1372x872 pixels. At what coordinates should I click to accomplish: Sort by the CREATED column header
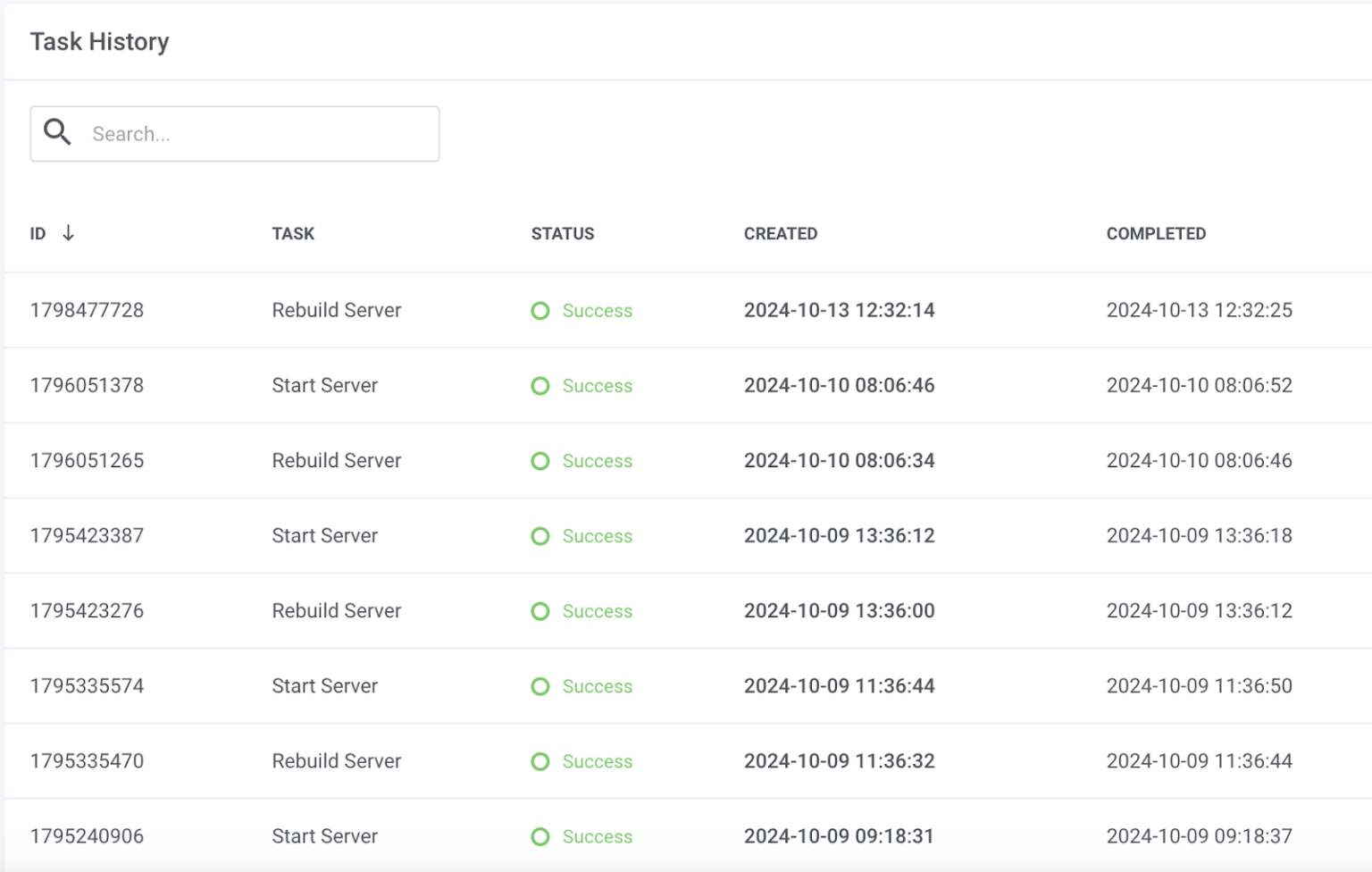pos(781,233)
